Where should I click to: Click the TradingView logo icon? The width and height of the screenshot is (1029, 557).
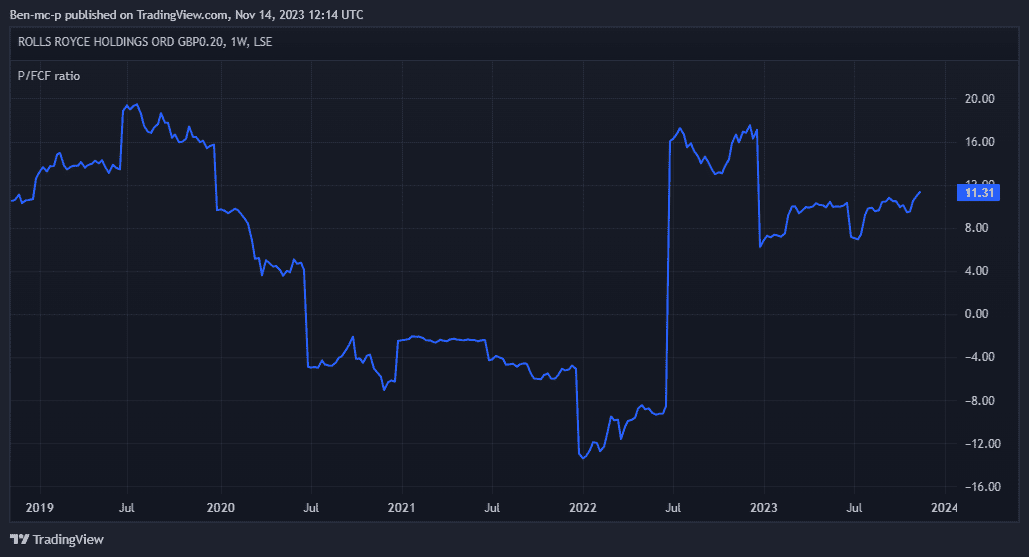click(19, 539)
